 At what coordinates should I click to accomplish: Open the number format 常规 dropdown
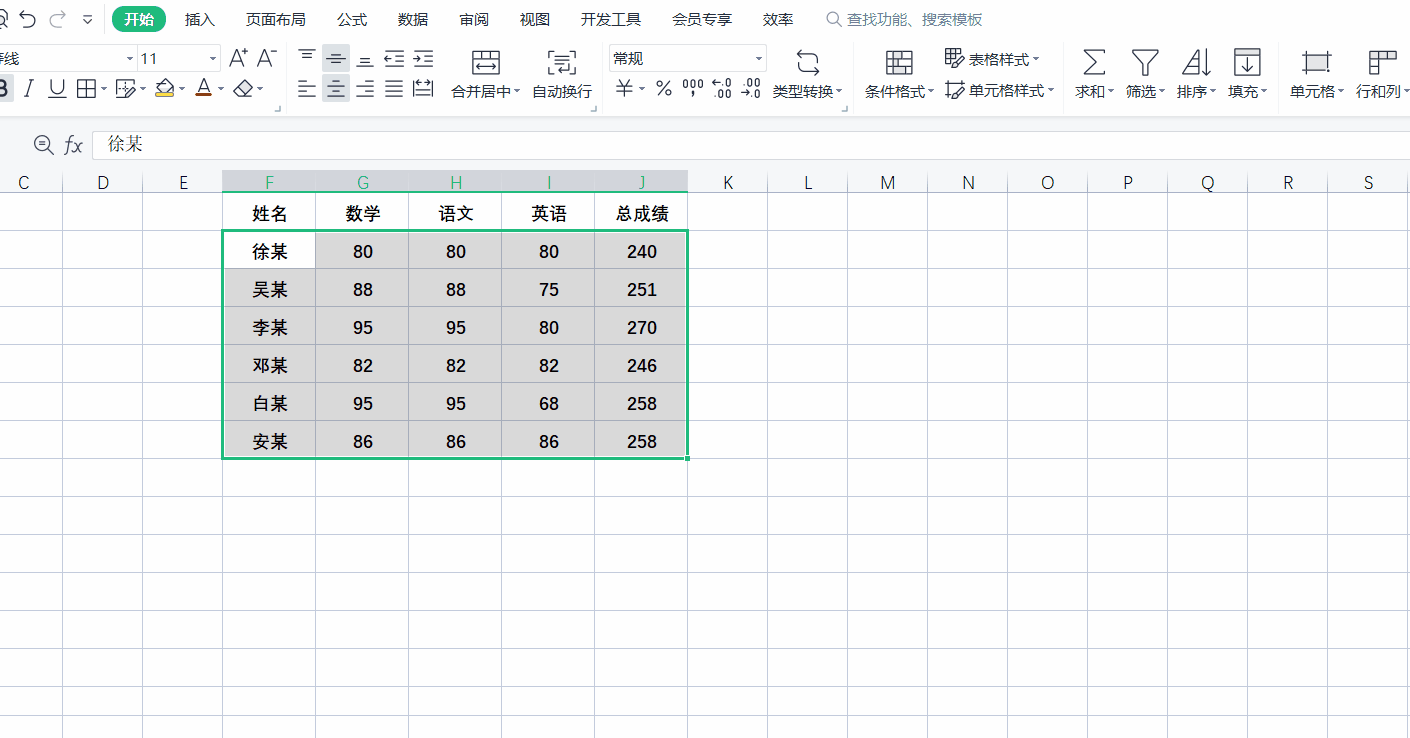(758, 59)
